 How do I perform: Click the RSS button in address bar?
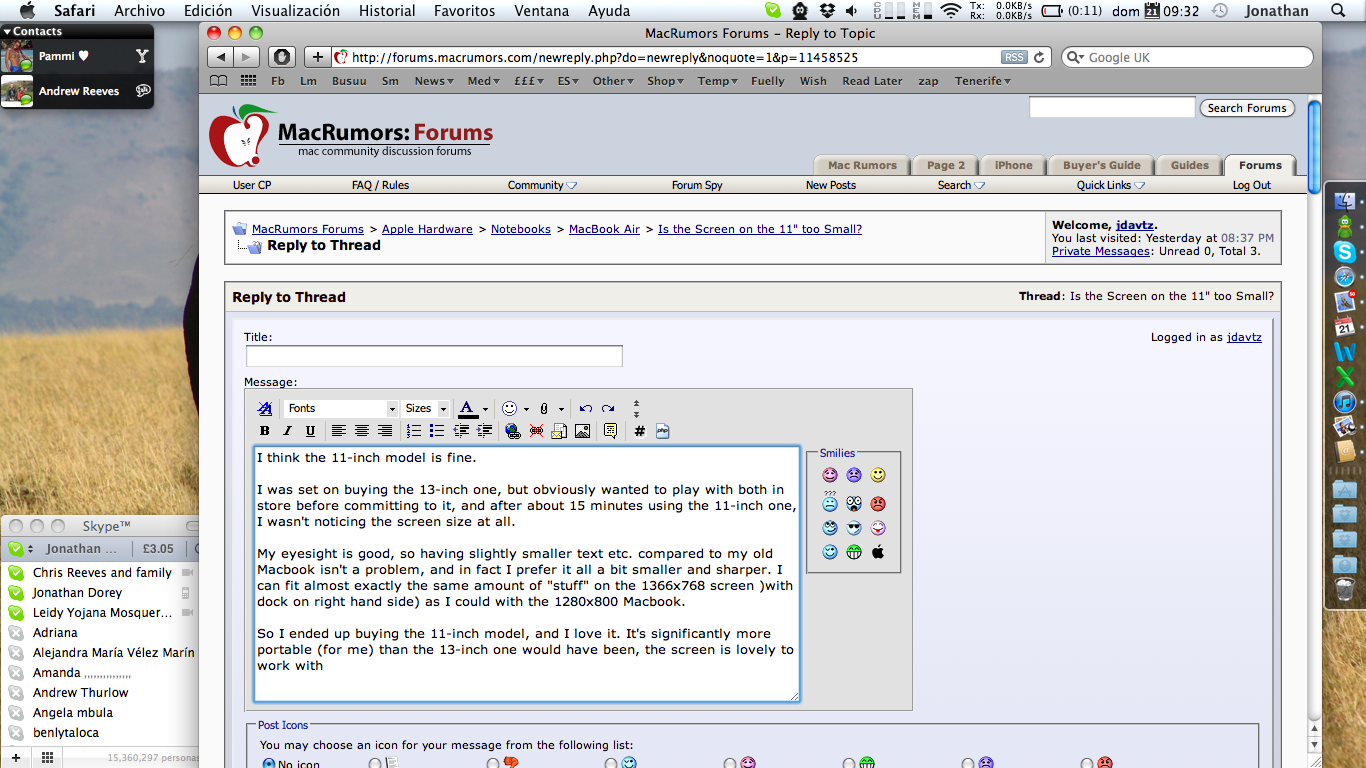(1014, 57)
